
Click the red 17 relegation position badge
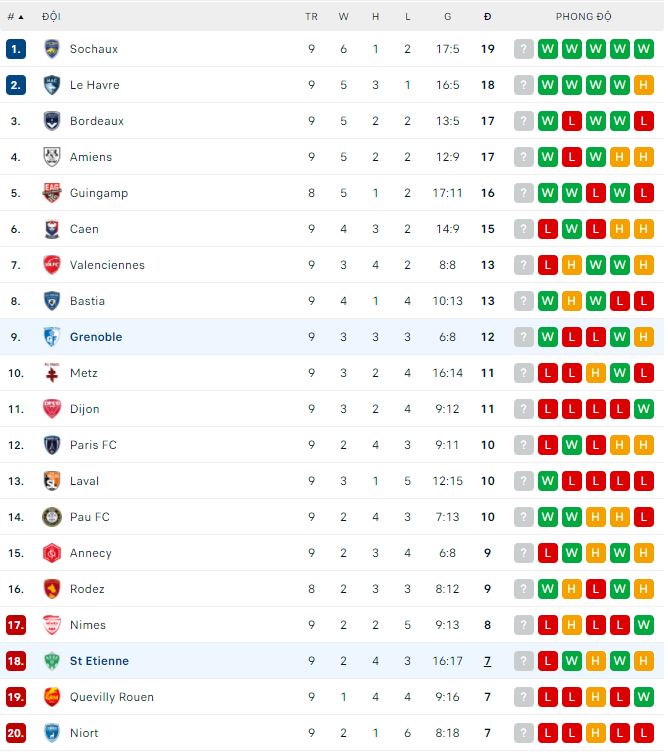click(x=15, y=625)
